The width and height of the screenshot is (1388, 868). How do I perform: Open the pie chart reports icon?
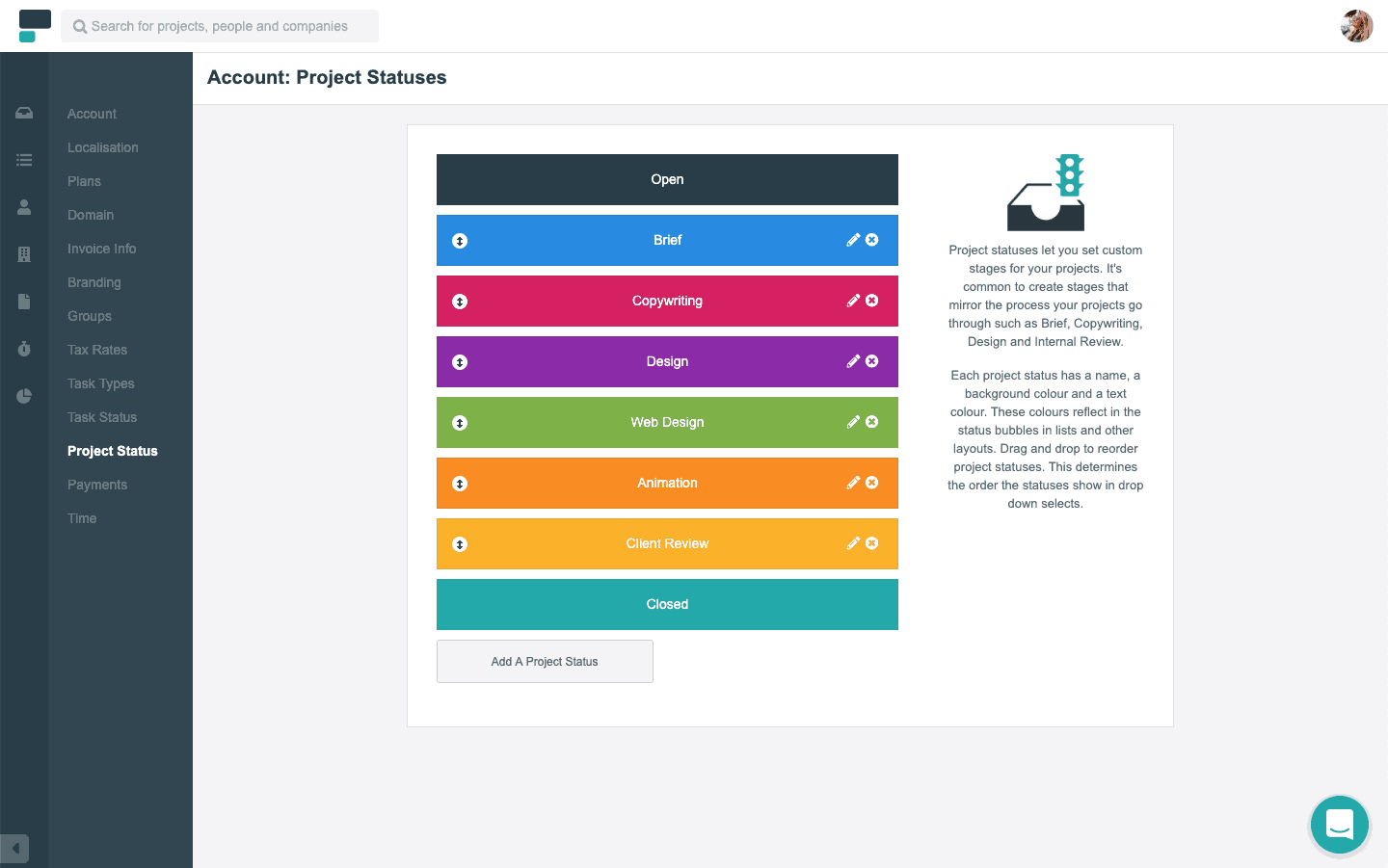(x=24, y=396)
